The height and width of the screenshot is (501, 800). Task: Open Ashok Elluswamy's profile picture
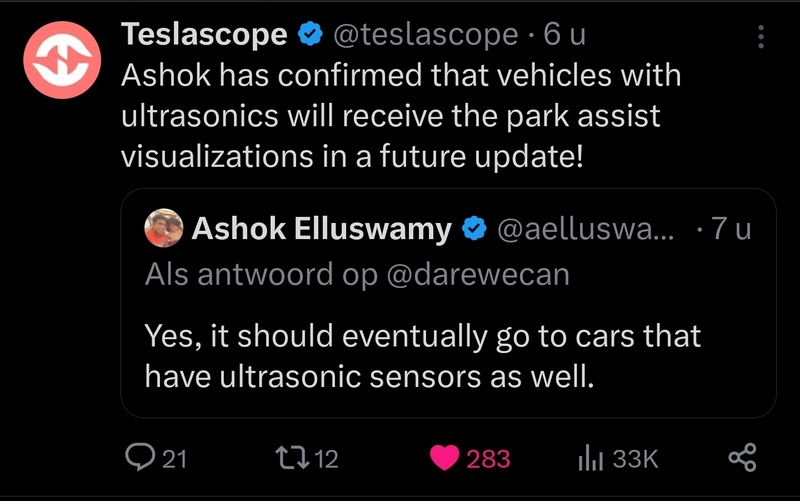click(164, 228)
